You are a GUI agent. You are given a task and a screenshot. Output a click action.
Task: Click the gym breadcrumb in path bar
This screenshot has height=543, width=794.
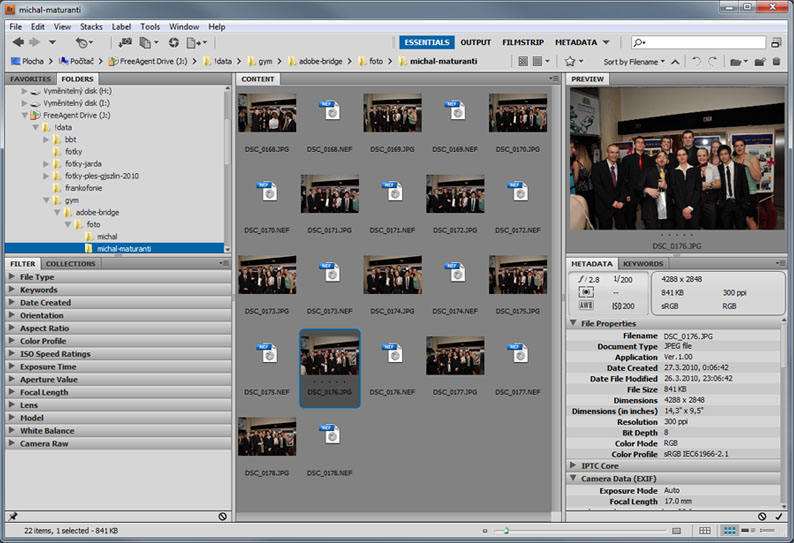tap(266, 61)
